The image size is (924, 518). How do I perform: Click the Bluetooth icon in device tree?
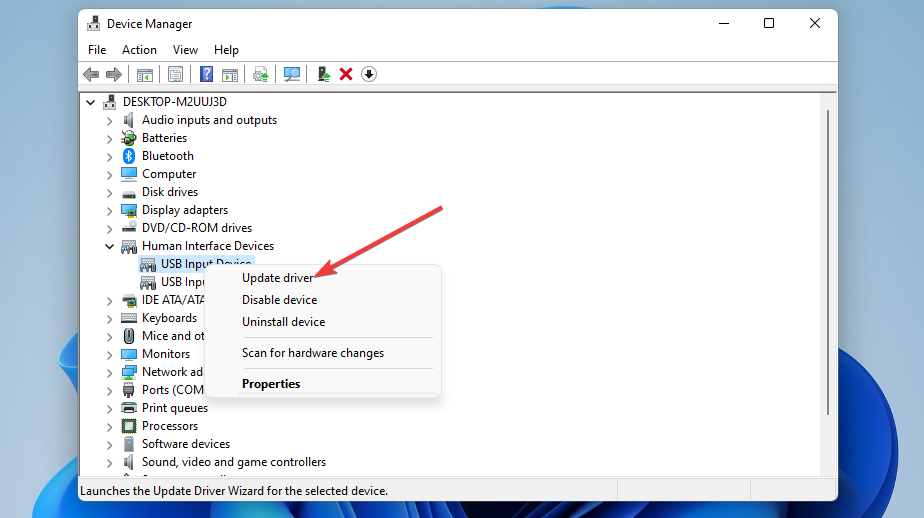129,156
